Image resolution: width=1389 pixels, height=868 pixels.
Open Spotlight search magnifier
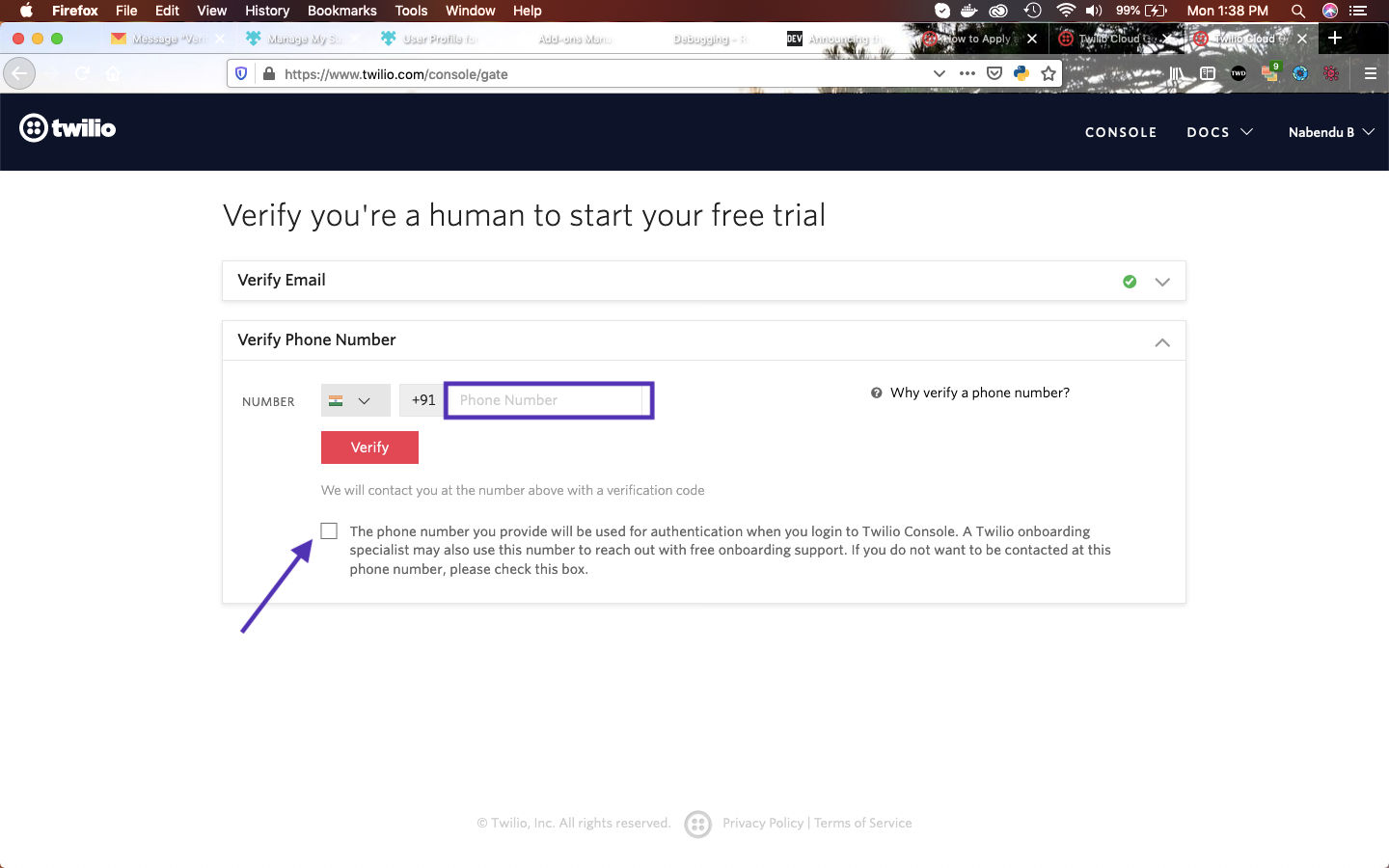coord(1298,11)
